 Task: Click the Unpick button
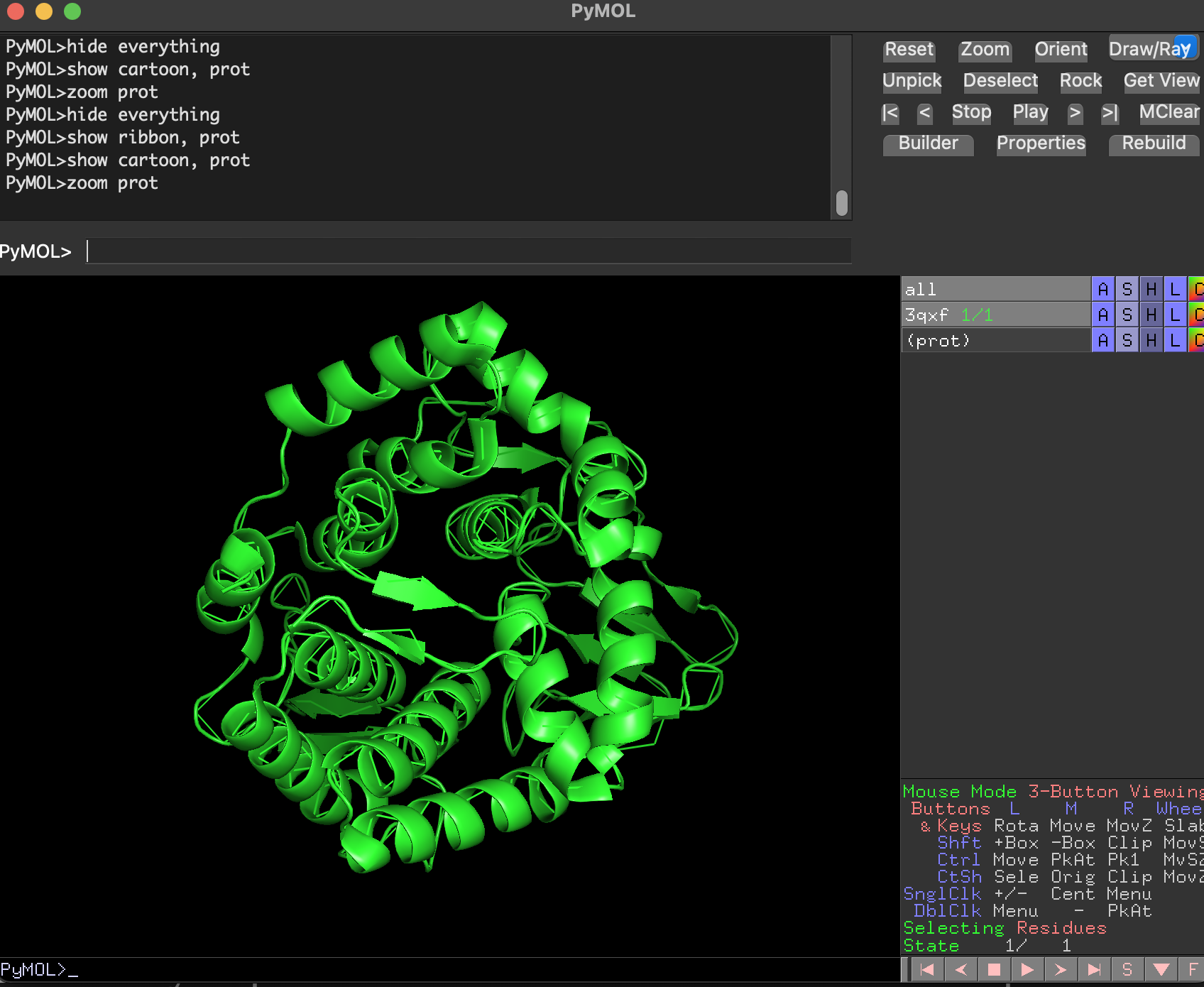[x=912, y=81]
